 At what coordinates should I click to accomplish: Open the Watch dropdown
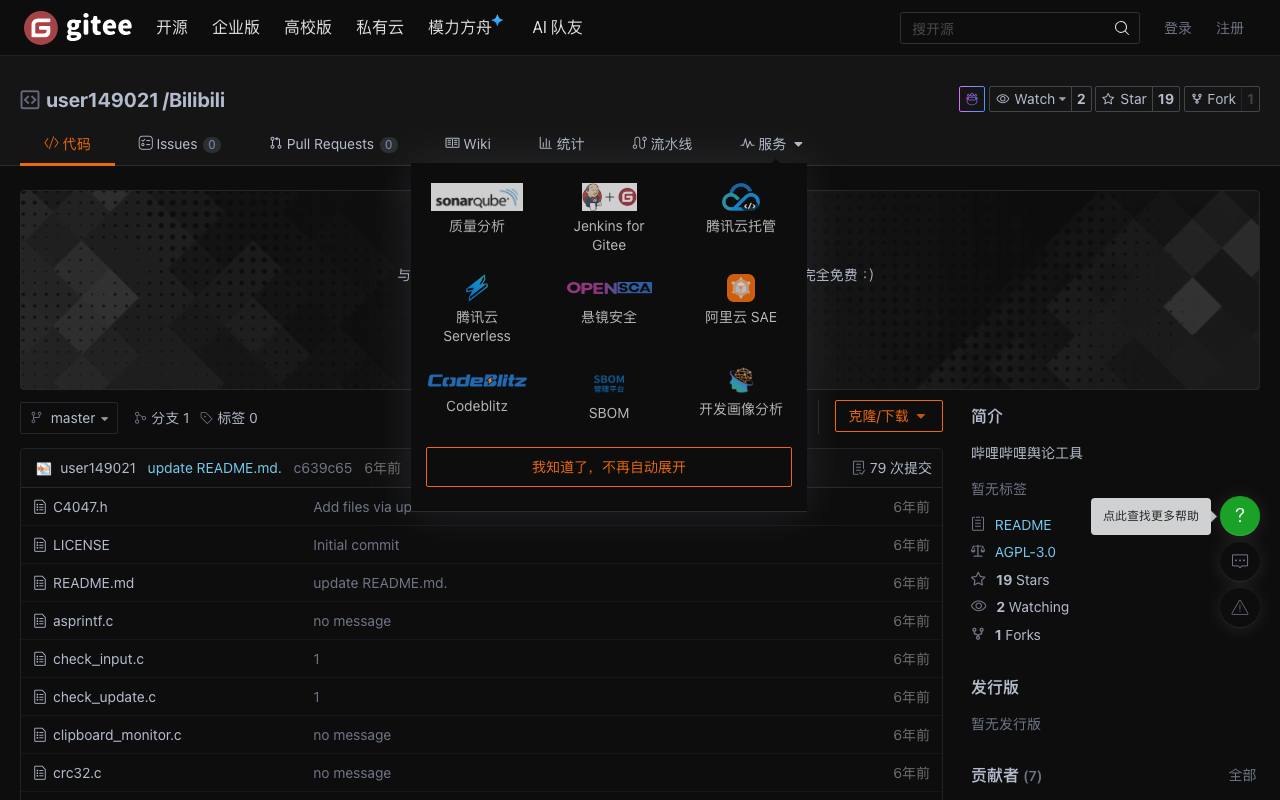(x=1031, y=99)
